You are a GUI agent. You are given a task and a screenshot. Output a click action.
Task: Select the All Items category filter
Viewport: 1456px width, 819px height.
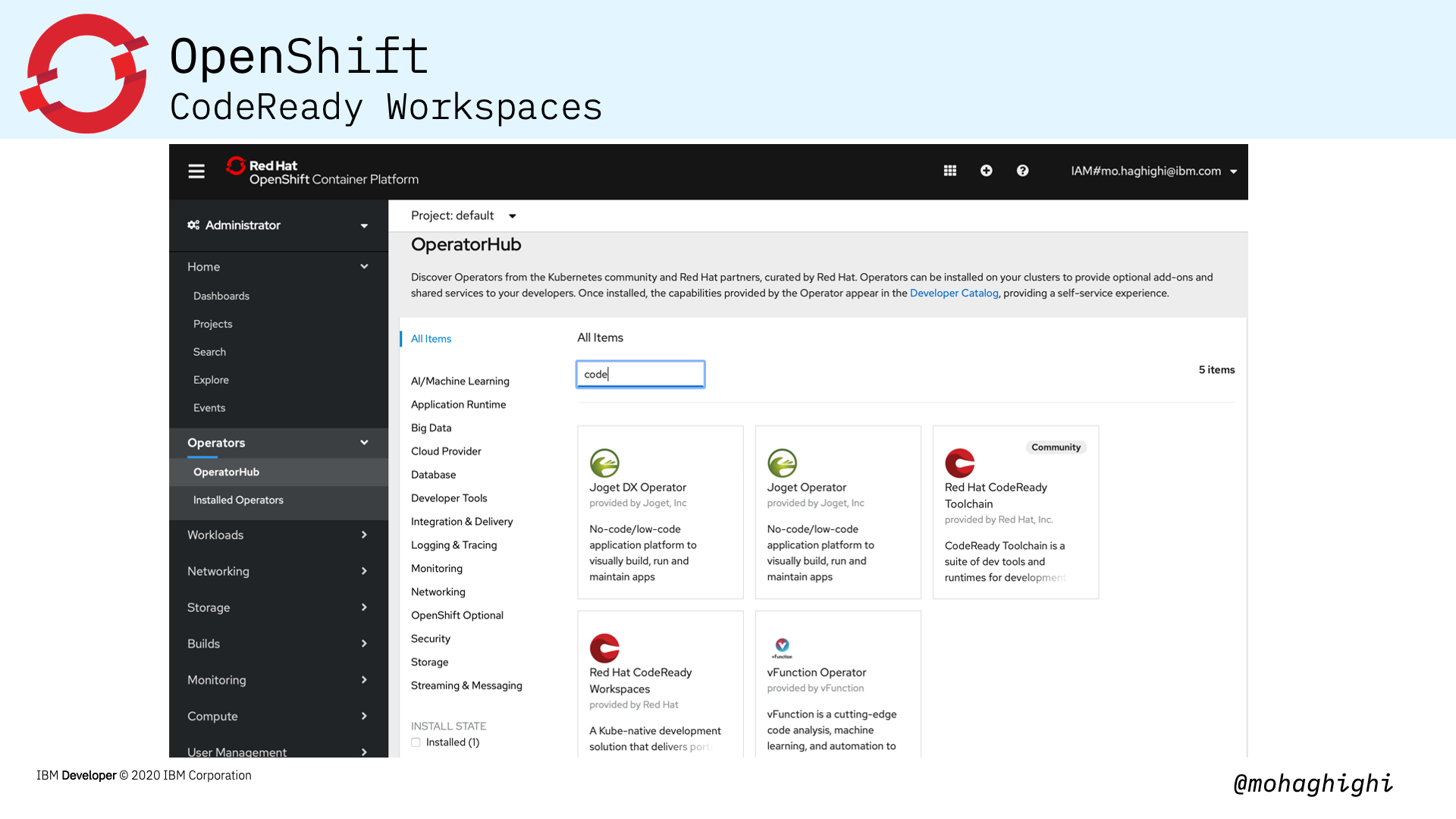coord(431,339)
